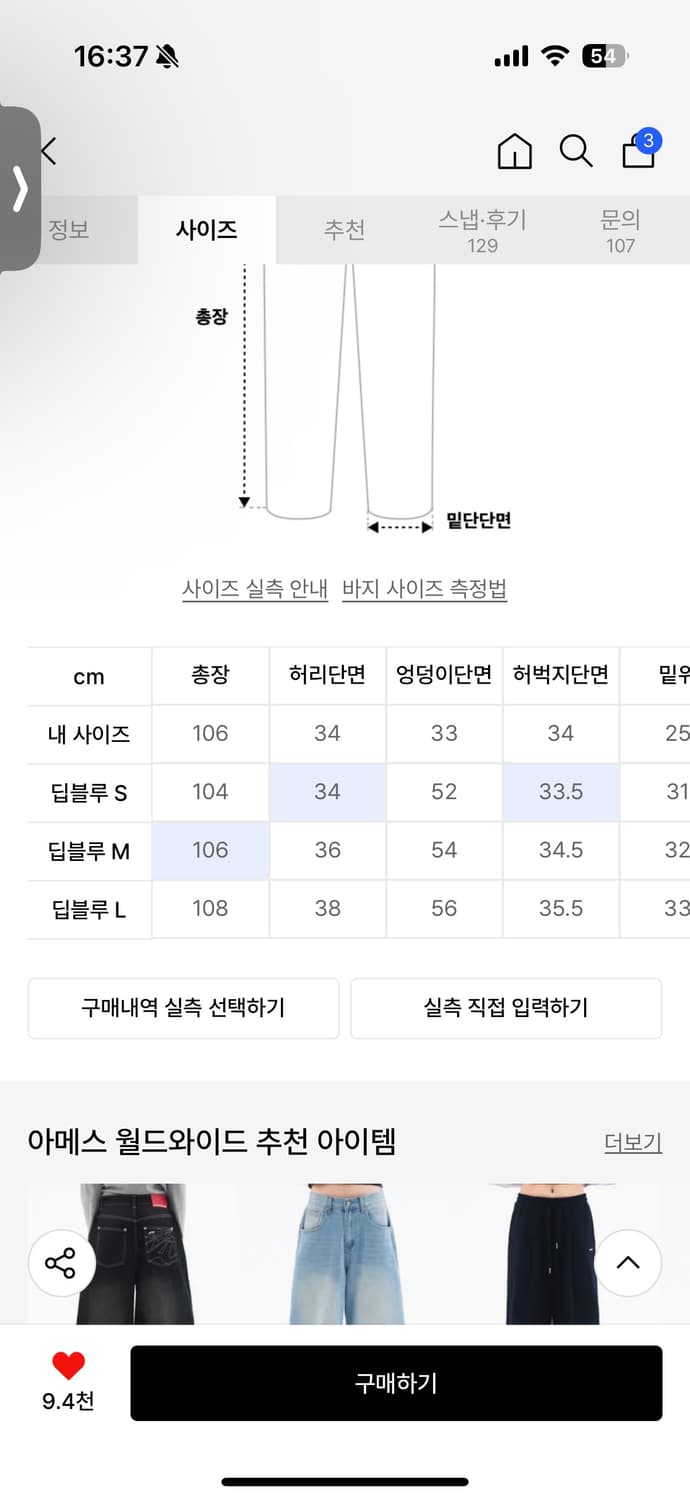Open the search icon
690x1500 pixels.
tap(576, 151)
